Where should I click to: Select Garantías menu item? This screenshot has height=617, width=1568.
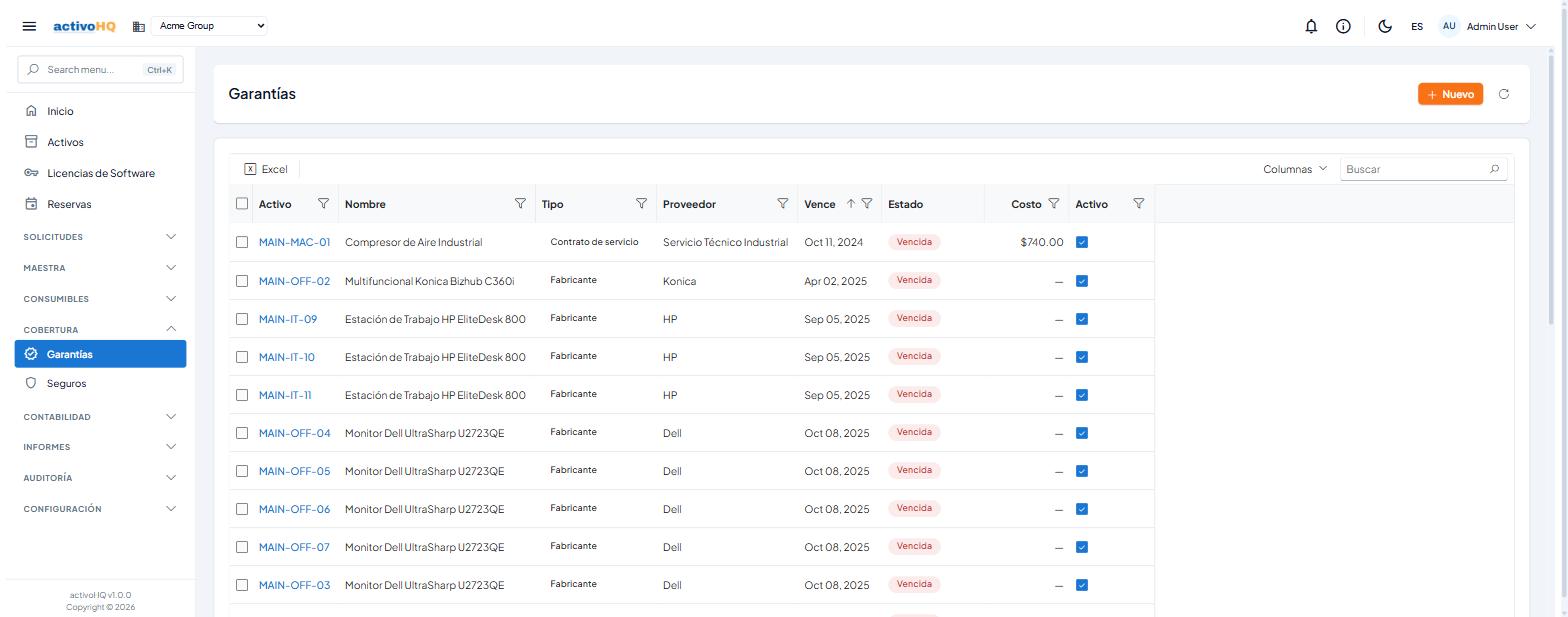pyautogui.click(x=100, y=354)
